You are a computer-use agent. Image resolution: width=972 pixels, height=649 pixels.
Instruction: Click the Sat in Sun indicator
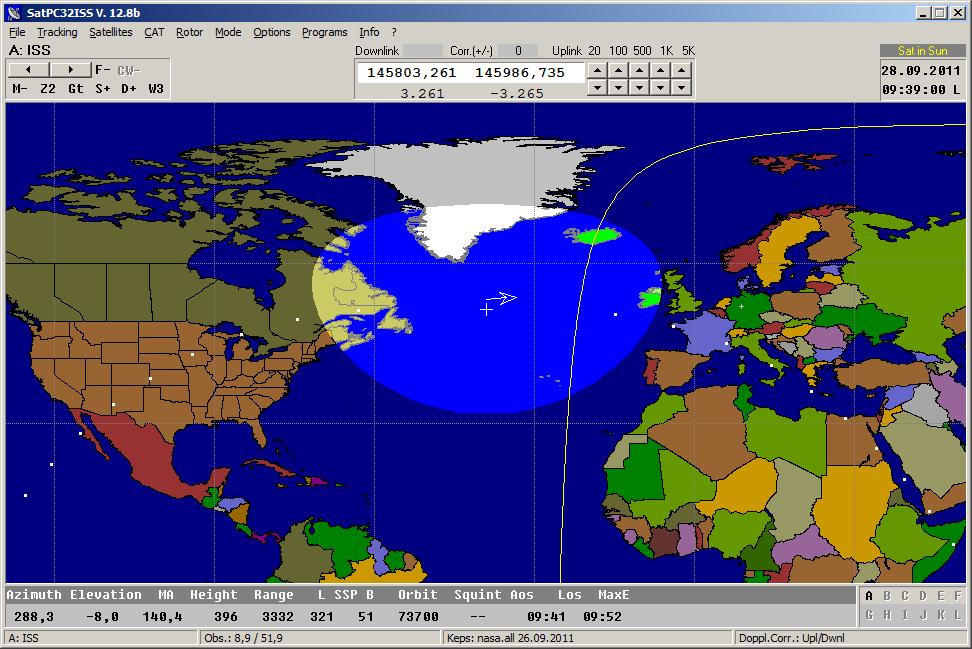[922, 51]
